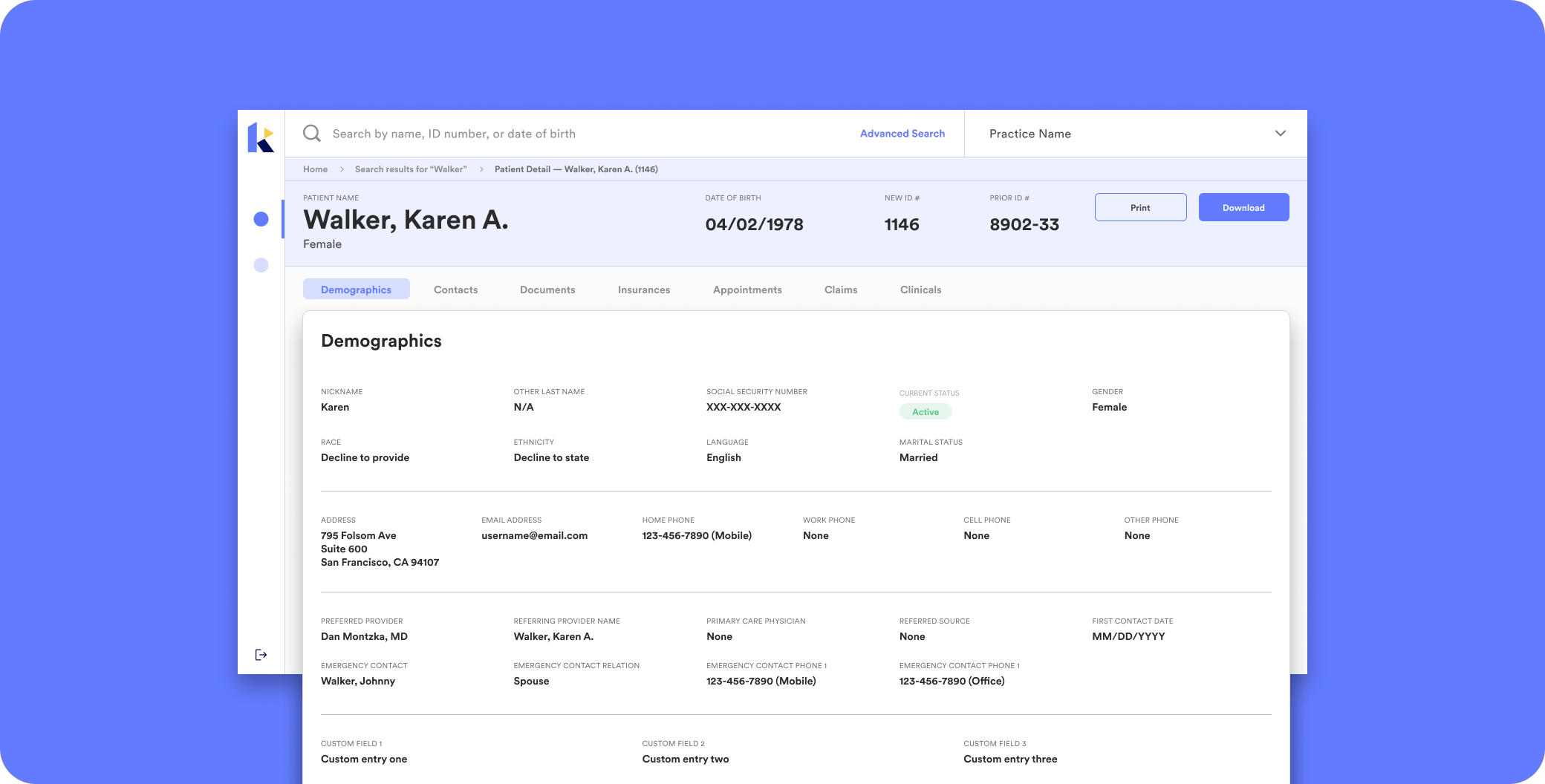Click preferred provider Dan Montzka, MD
The width and height of the screenshot is (1545, 784).
coord(364,636)
